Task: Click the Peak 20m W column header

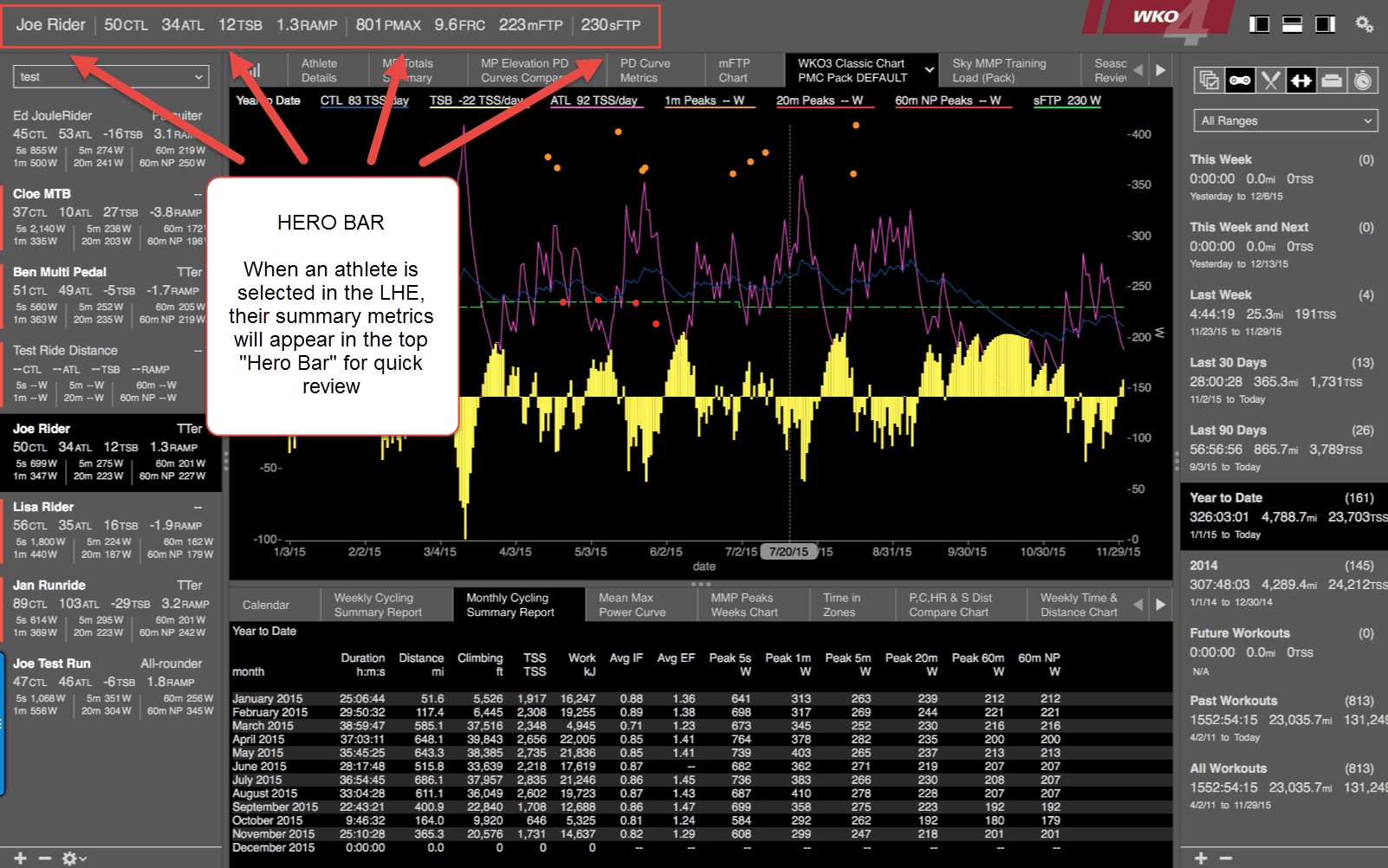Action: [911, 664]
